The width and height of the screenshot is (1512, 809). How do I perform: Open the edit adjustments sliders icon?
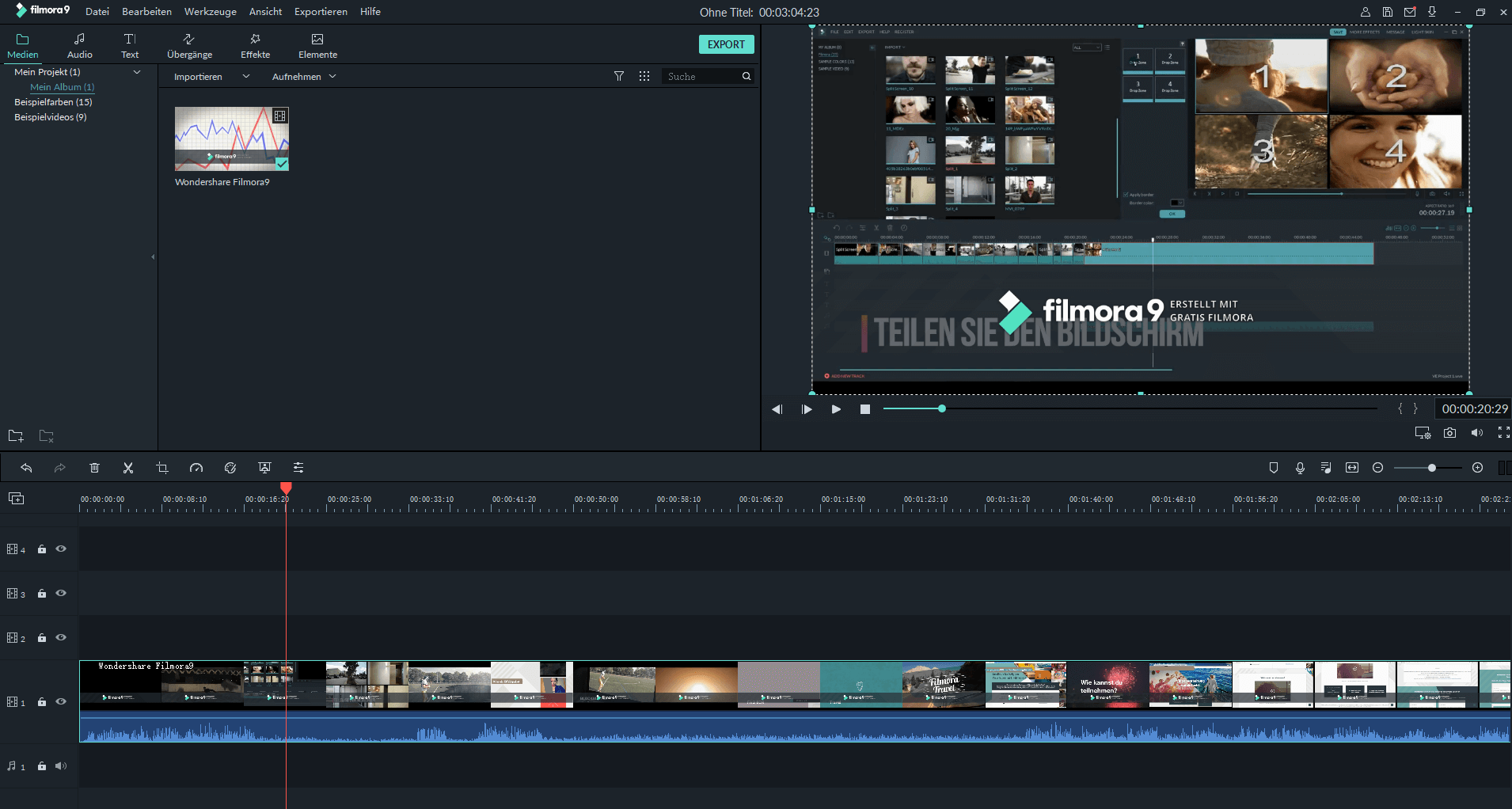298,468
